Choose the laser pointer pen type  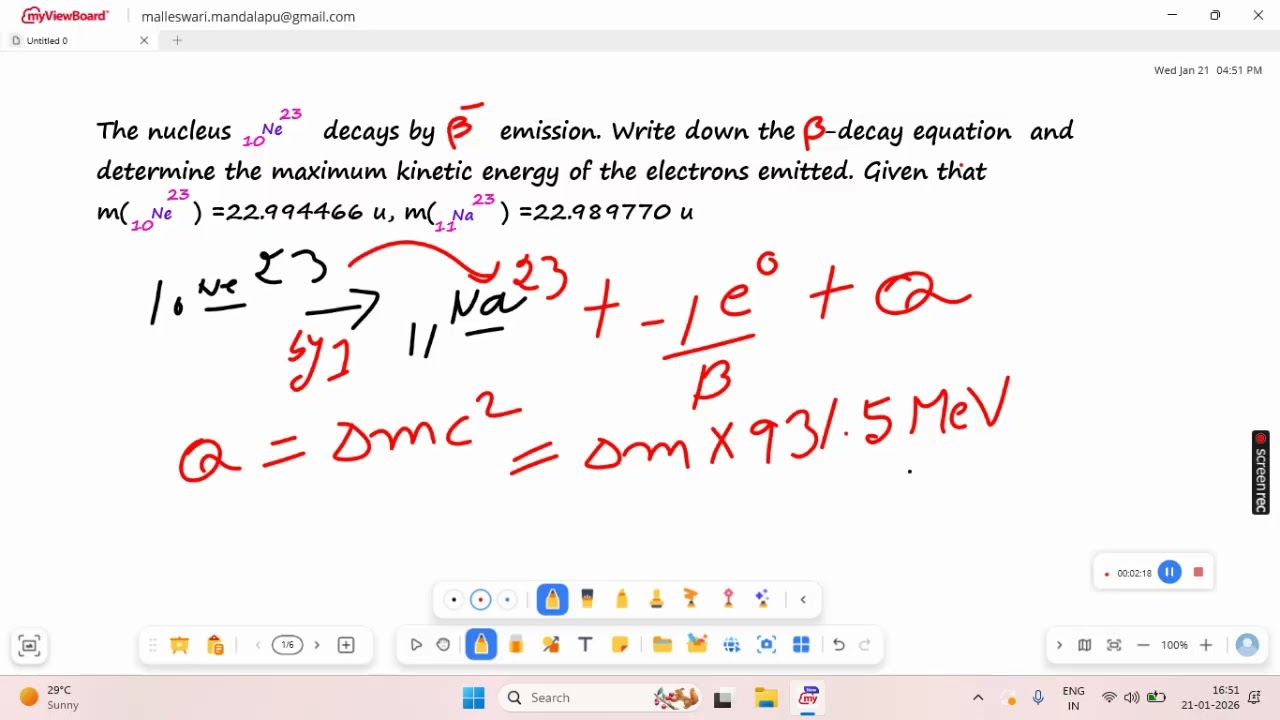(728, 599)
